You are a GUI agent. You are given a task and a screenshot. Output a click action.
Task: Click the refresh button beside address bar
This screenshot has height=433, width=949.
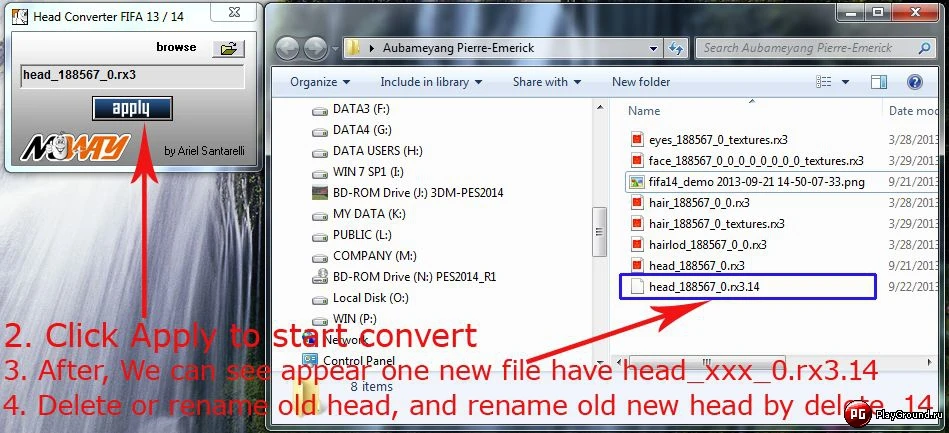675,48
